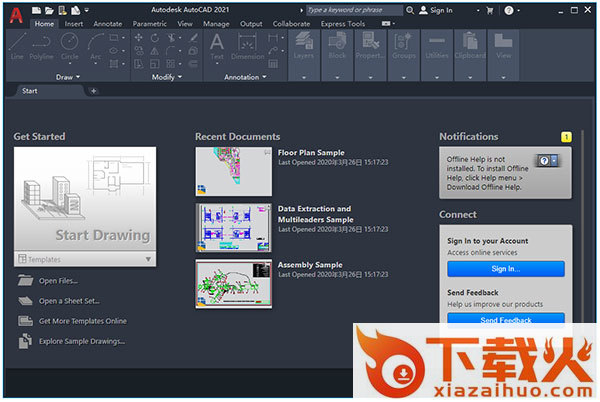This screenshot has height=402, width=600.
Task: Select the Rotate tool in the Modify panel
Action: (155, 37)
